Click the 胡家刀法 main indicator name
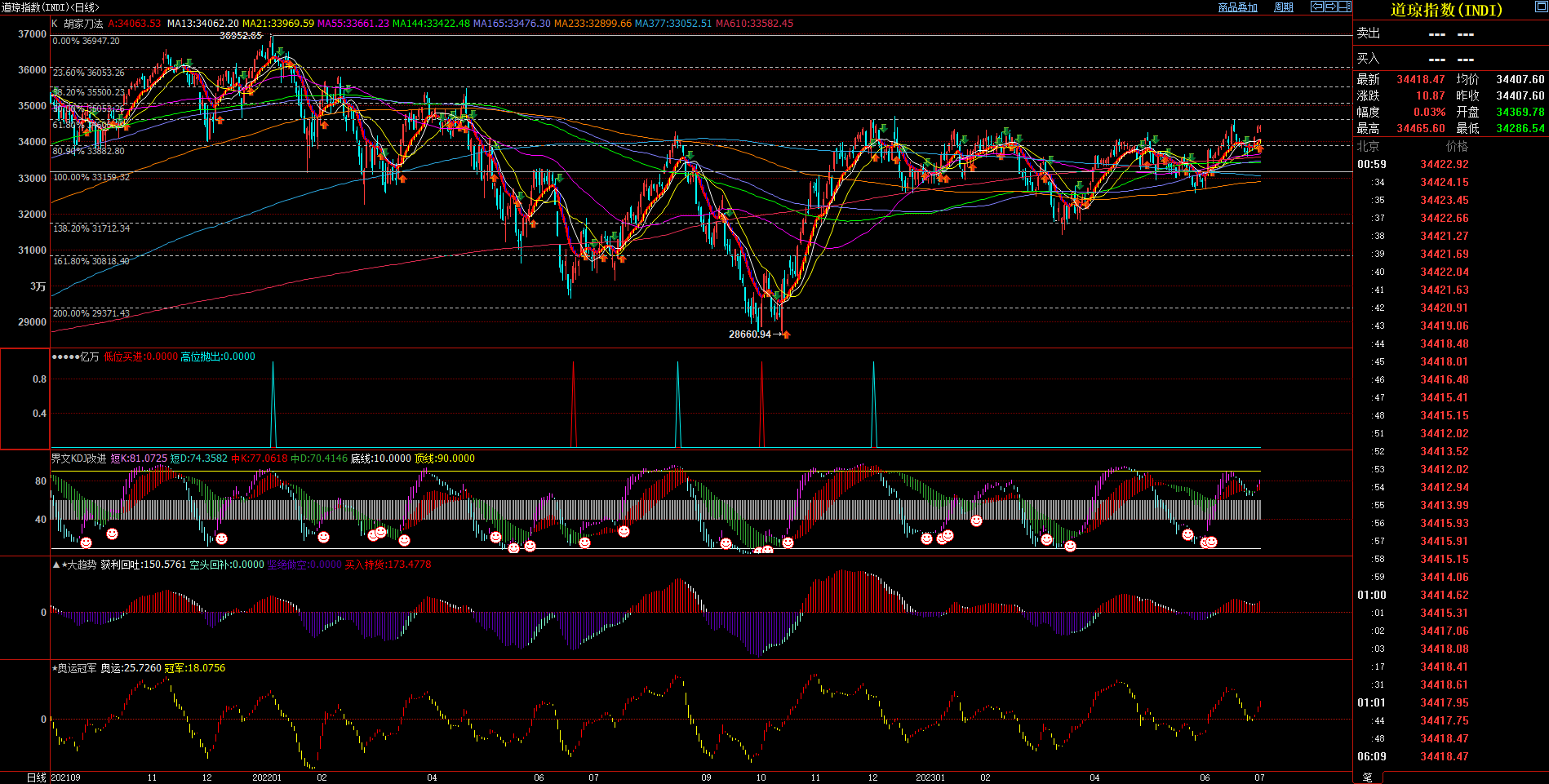 click(83, 24)
